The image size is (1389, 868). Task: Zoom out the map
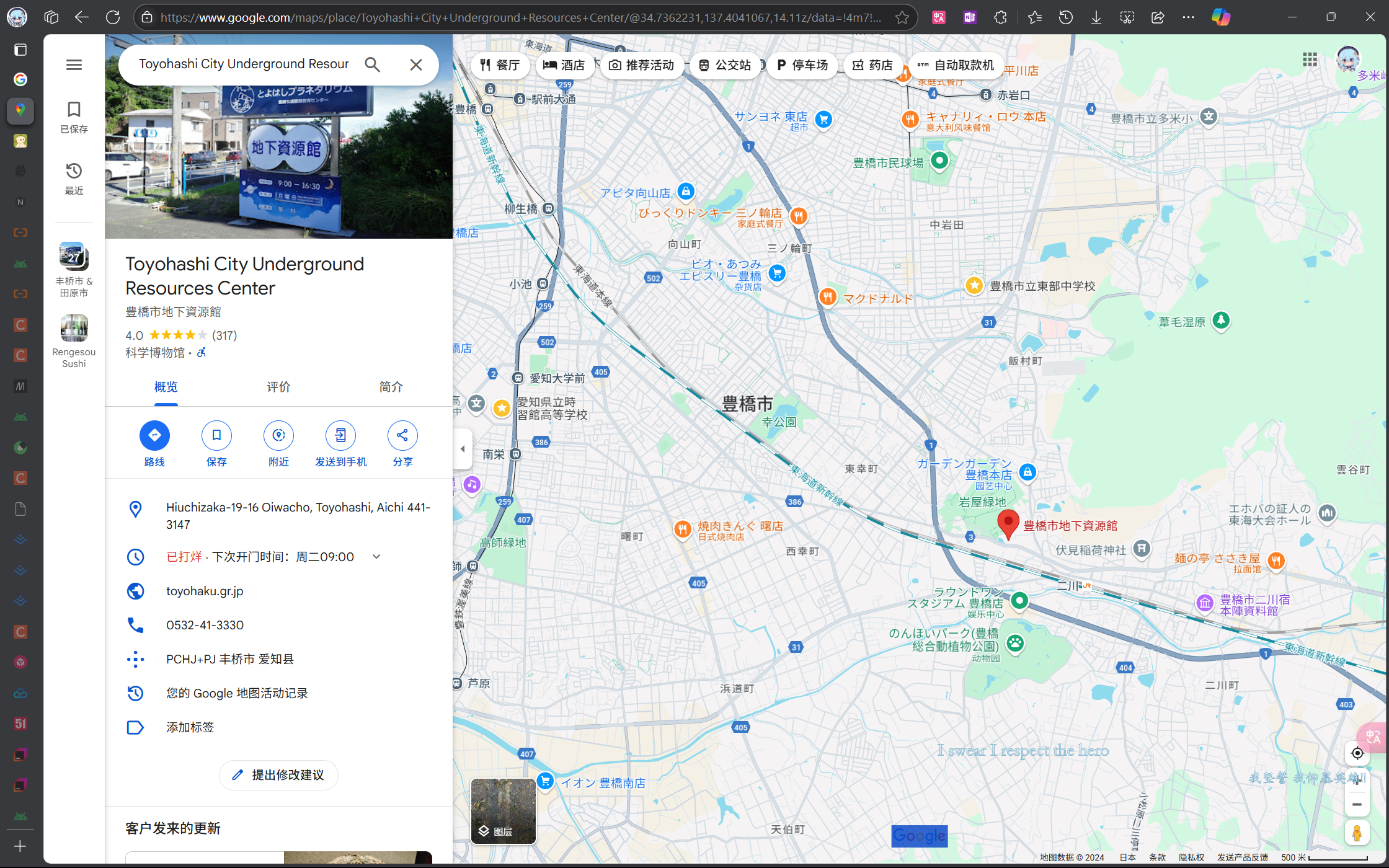(x=1357, y=804)
